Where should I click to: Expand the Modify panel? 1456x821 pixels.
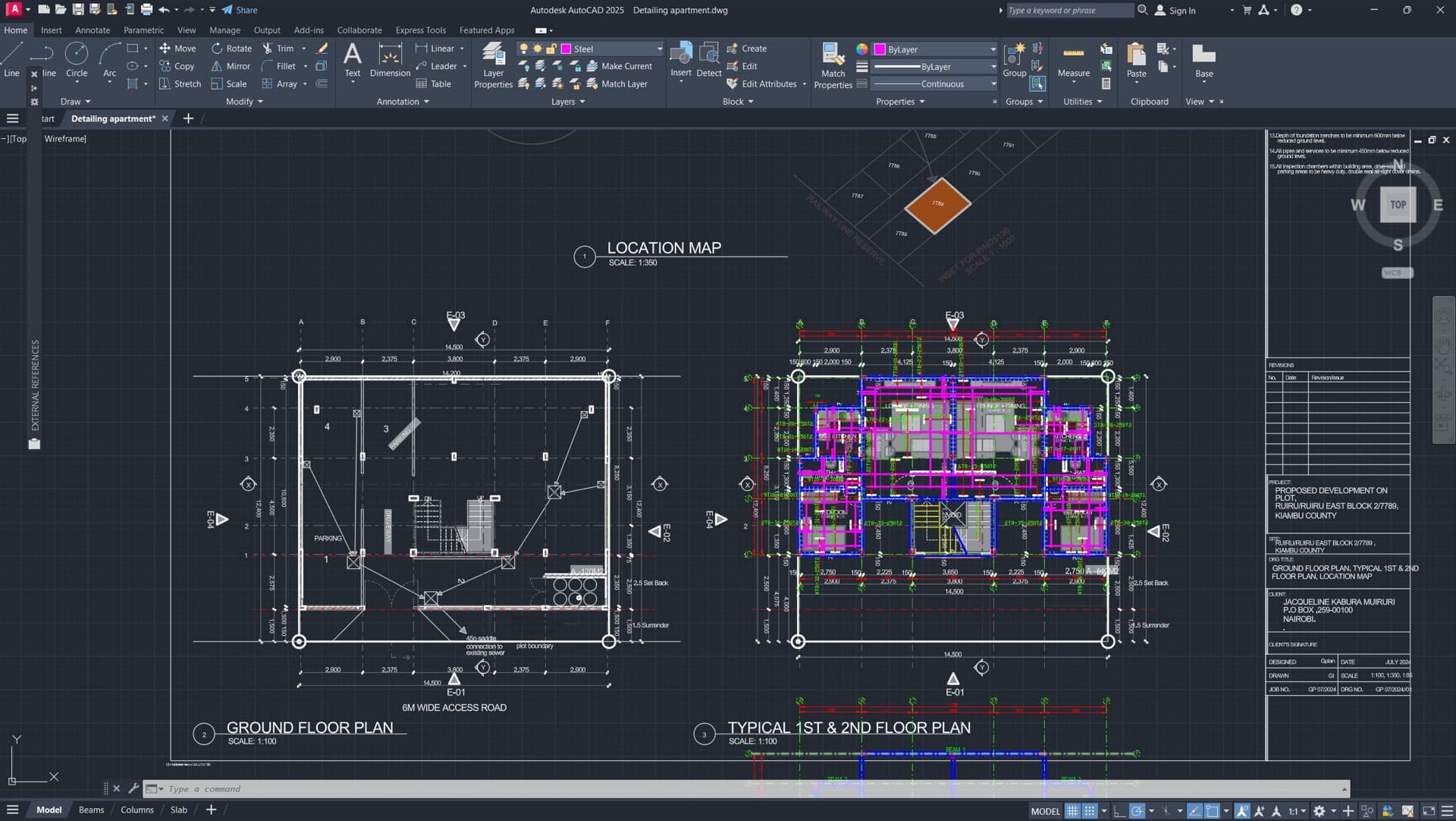tap(244, 102)
